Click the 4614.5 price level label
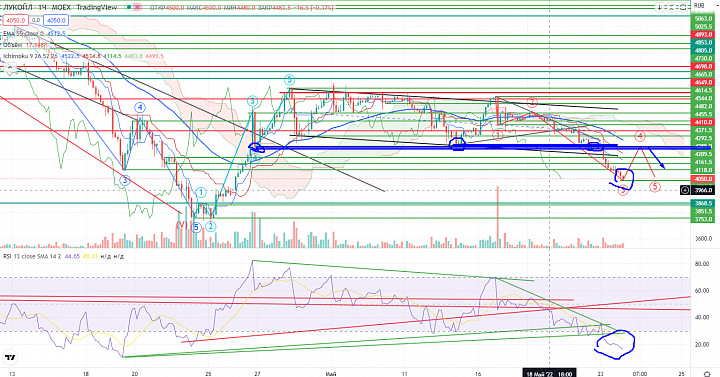720x377 pixels. point(703,90)
